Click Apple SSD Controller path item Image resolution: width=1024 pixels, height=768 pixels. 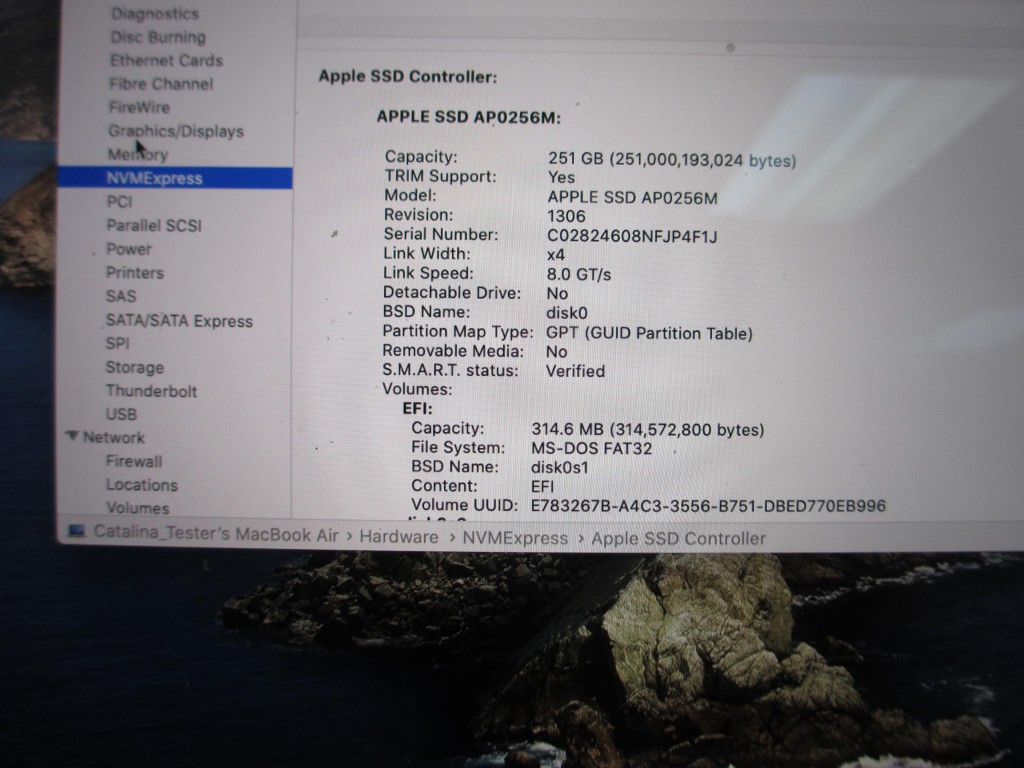click(x=679, y=539)
